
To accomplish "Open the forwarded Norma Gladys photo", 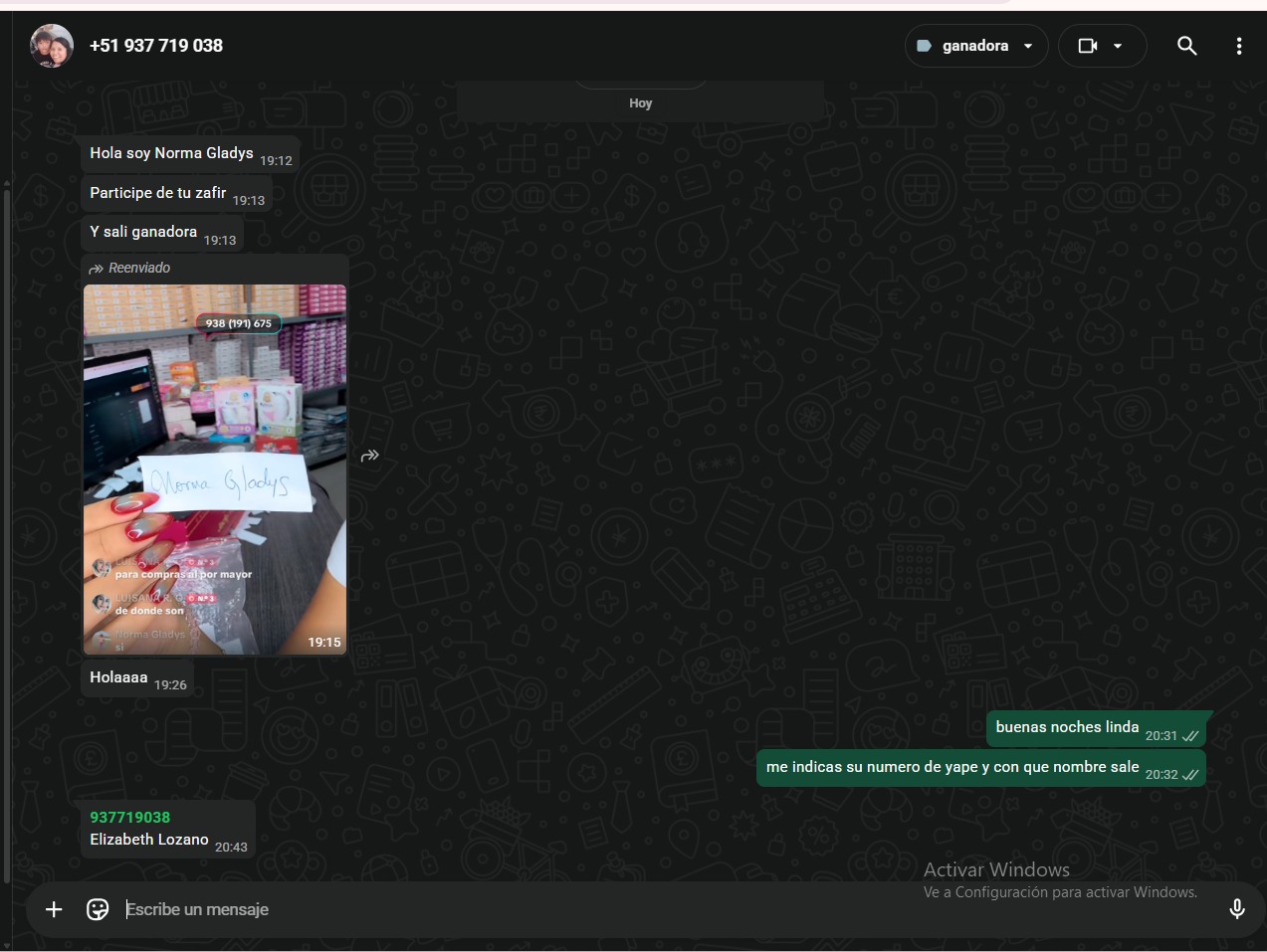I will (215, 470).
